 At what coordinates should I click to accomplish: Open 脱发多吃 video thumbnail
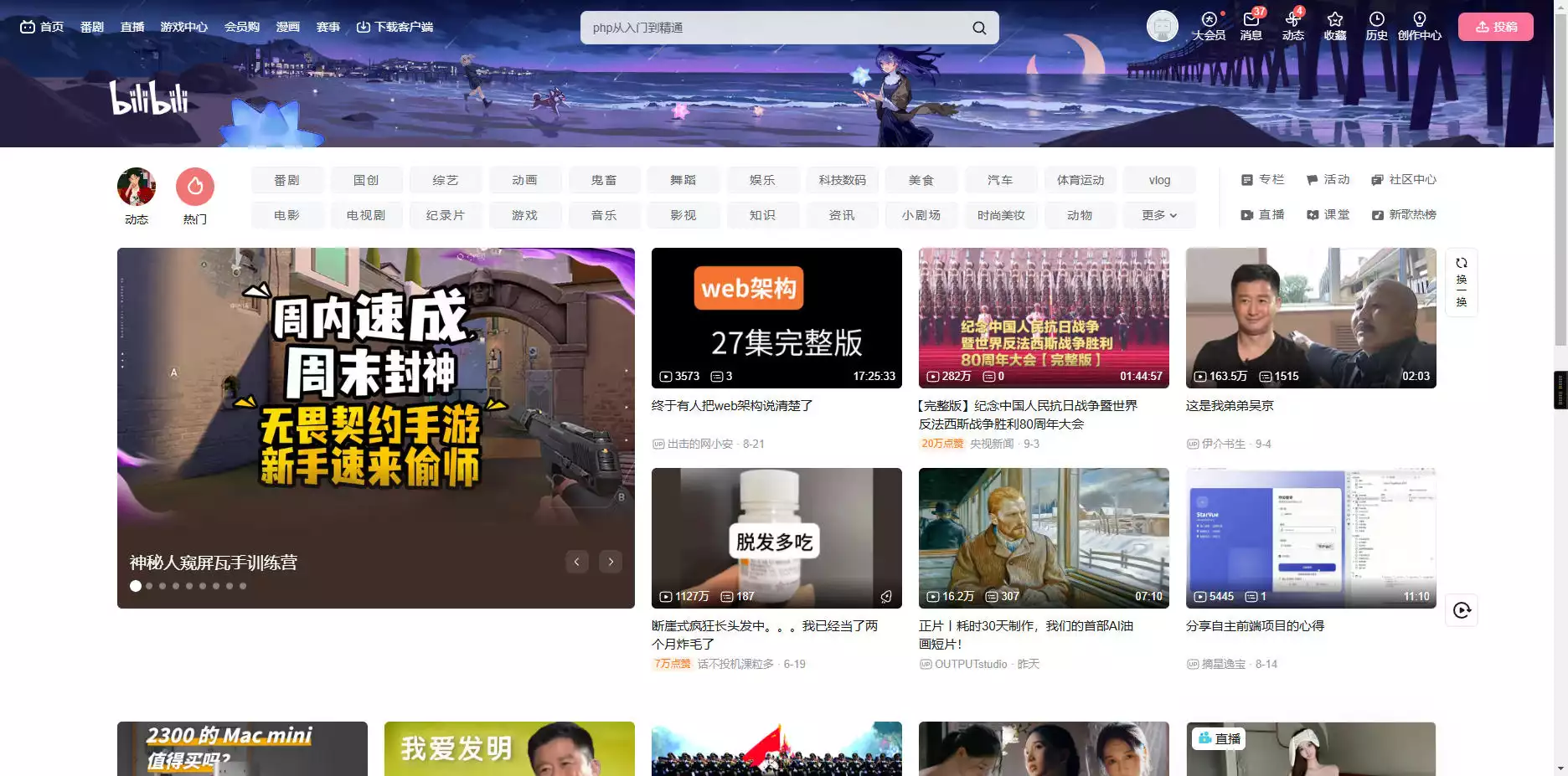click(776, 538)
